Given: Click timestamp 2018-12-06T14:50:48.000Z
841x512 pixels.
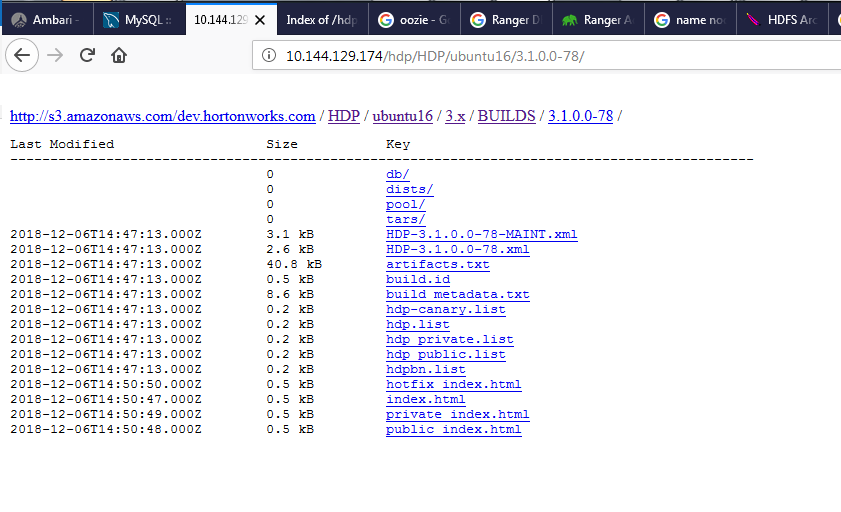Looking at the screenshot, I should point(106,429).
